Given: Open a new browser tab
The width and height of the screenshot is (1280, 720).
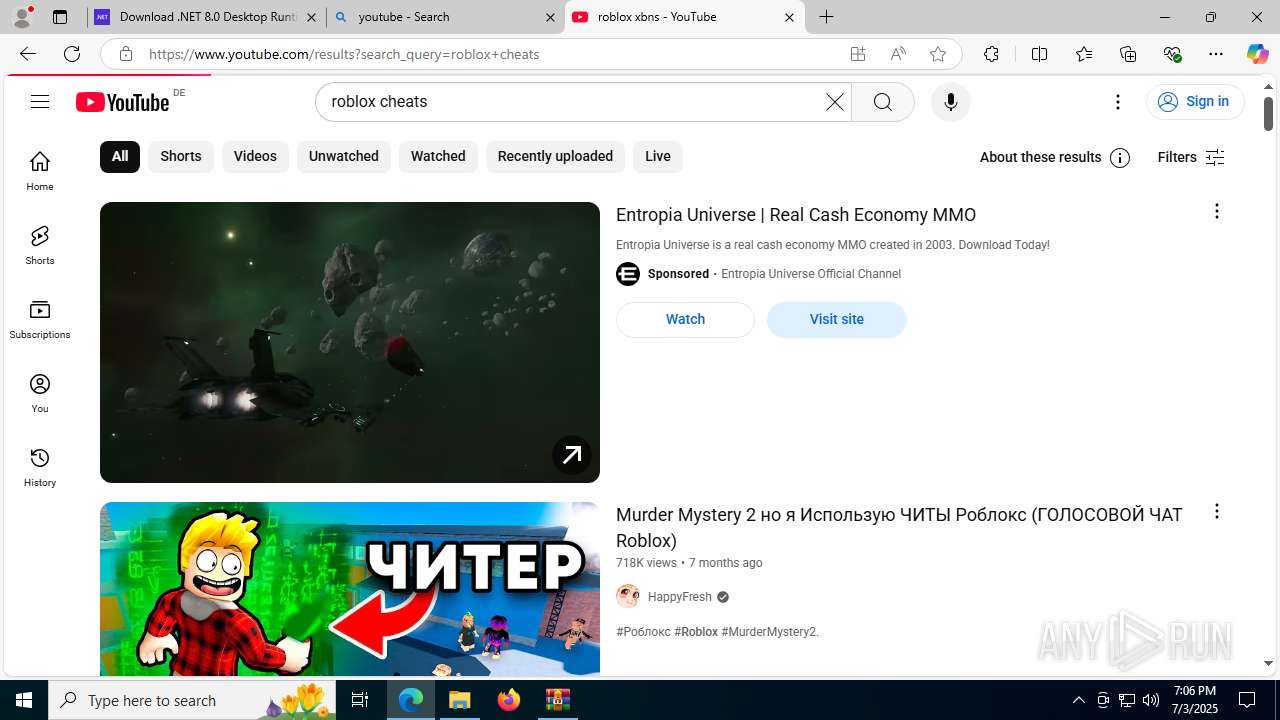Looking at the screenshot, I should 827,17.
